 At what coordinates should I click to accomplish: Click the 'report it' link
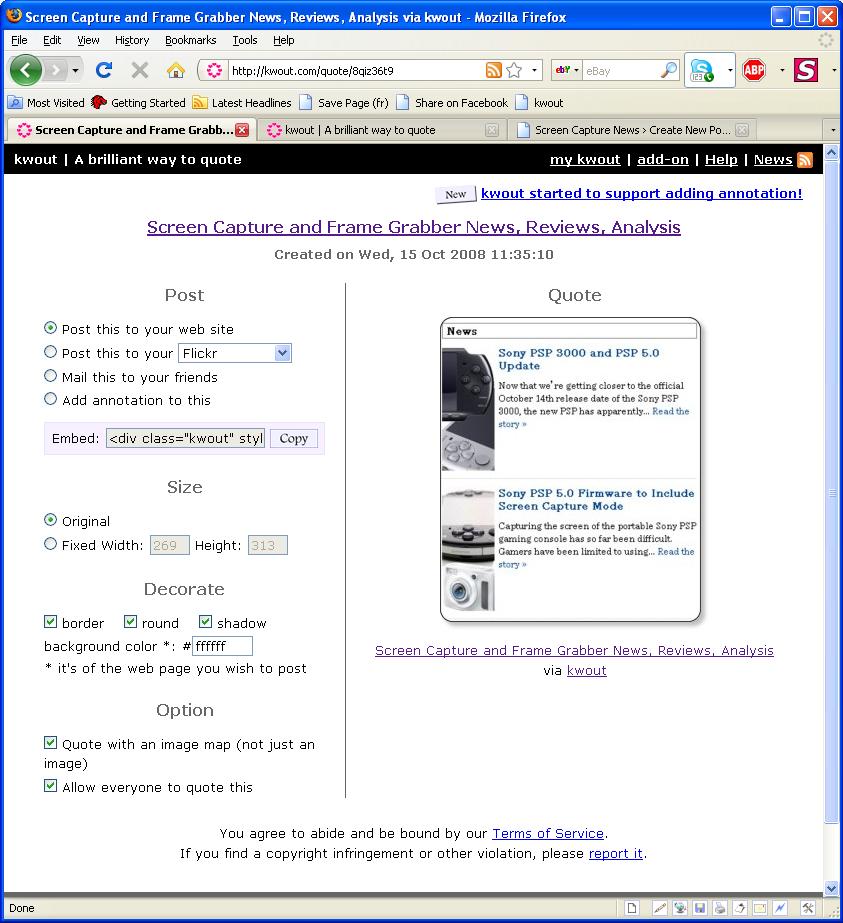point(616,854)
